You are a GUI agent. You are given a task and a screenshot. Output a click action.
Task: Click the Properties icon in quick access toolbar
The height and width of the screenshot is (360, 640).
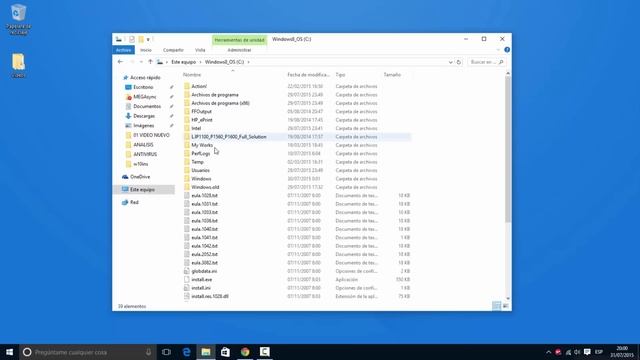132,39
